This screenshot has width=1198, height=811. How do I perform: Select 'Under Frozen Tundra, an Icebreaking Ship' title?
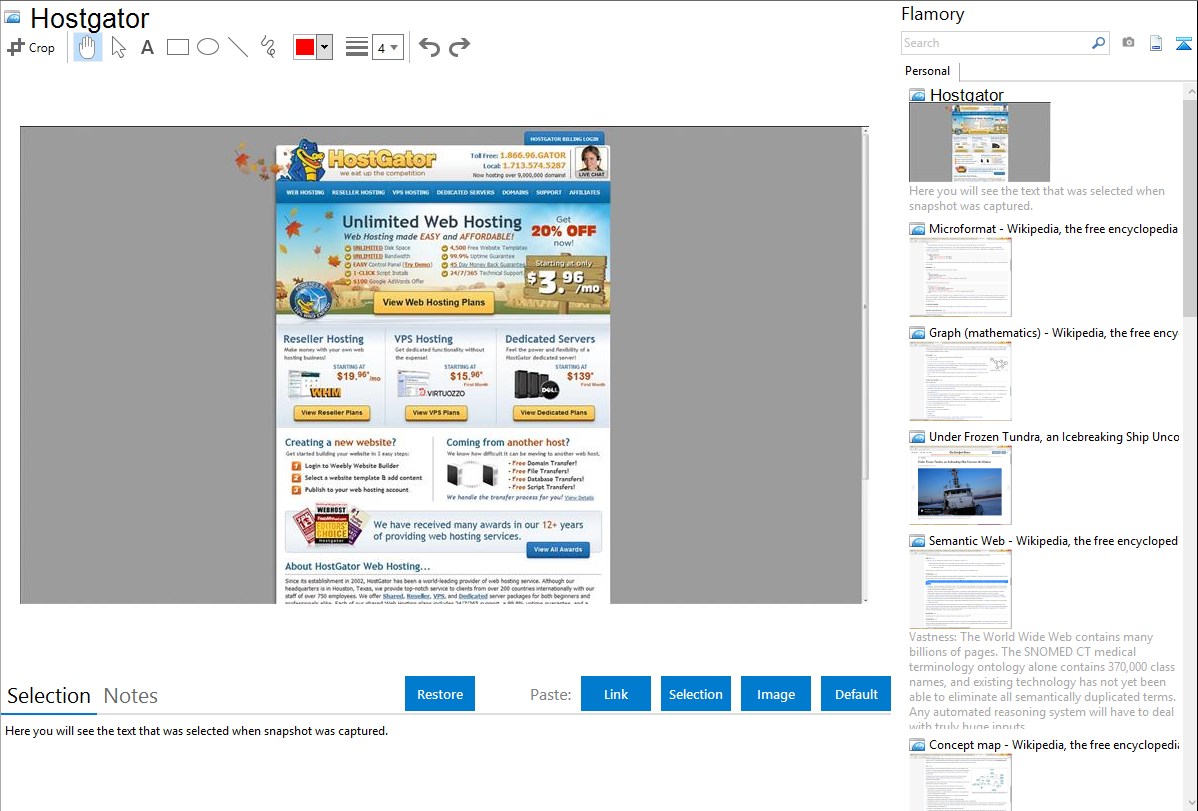(x=1054, y=437)
